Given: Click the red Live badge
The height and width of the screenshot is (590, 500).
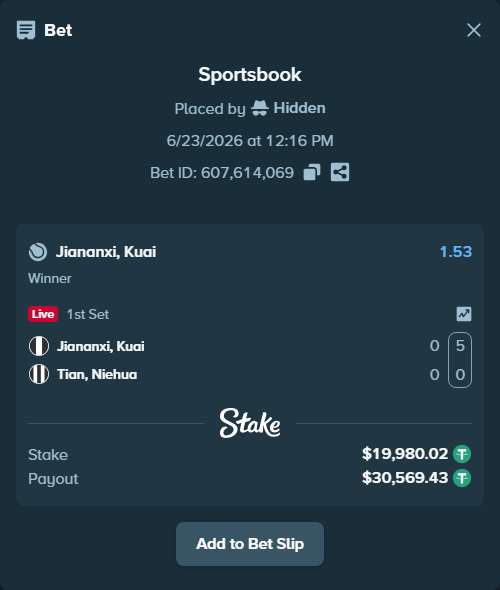Looking at the screenshot, I should click(x=43, y=314).
